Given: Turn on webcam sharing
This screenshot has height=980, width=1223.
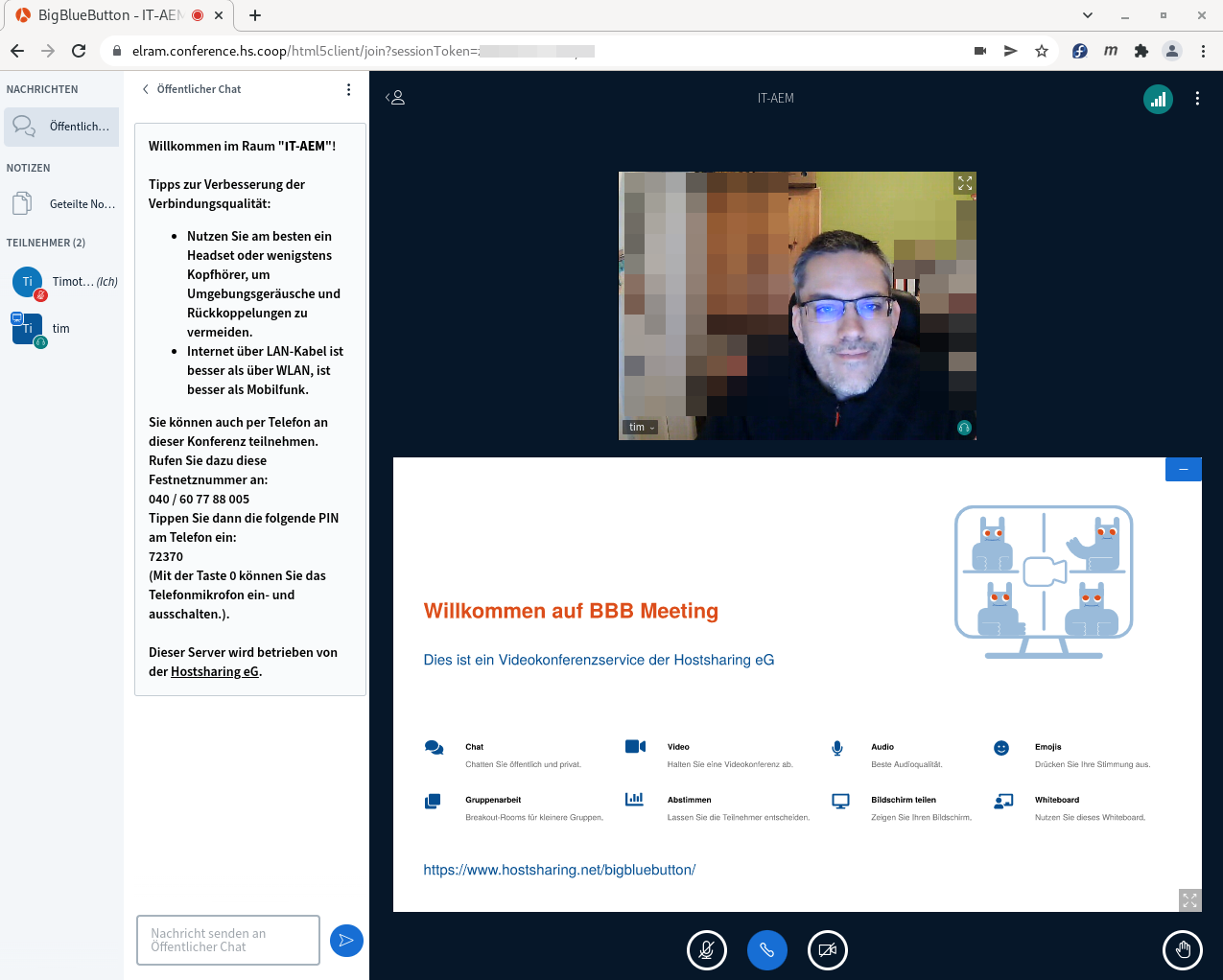Looking at the screenshot, I should [x=828, y=950].
